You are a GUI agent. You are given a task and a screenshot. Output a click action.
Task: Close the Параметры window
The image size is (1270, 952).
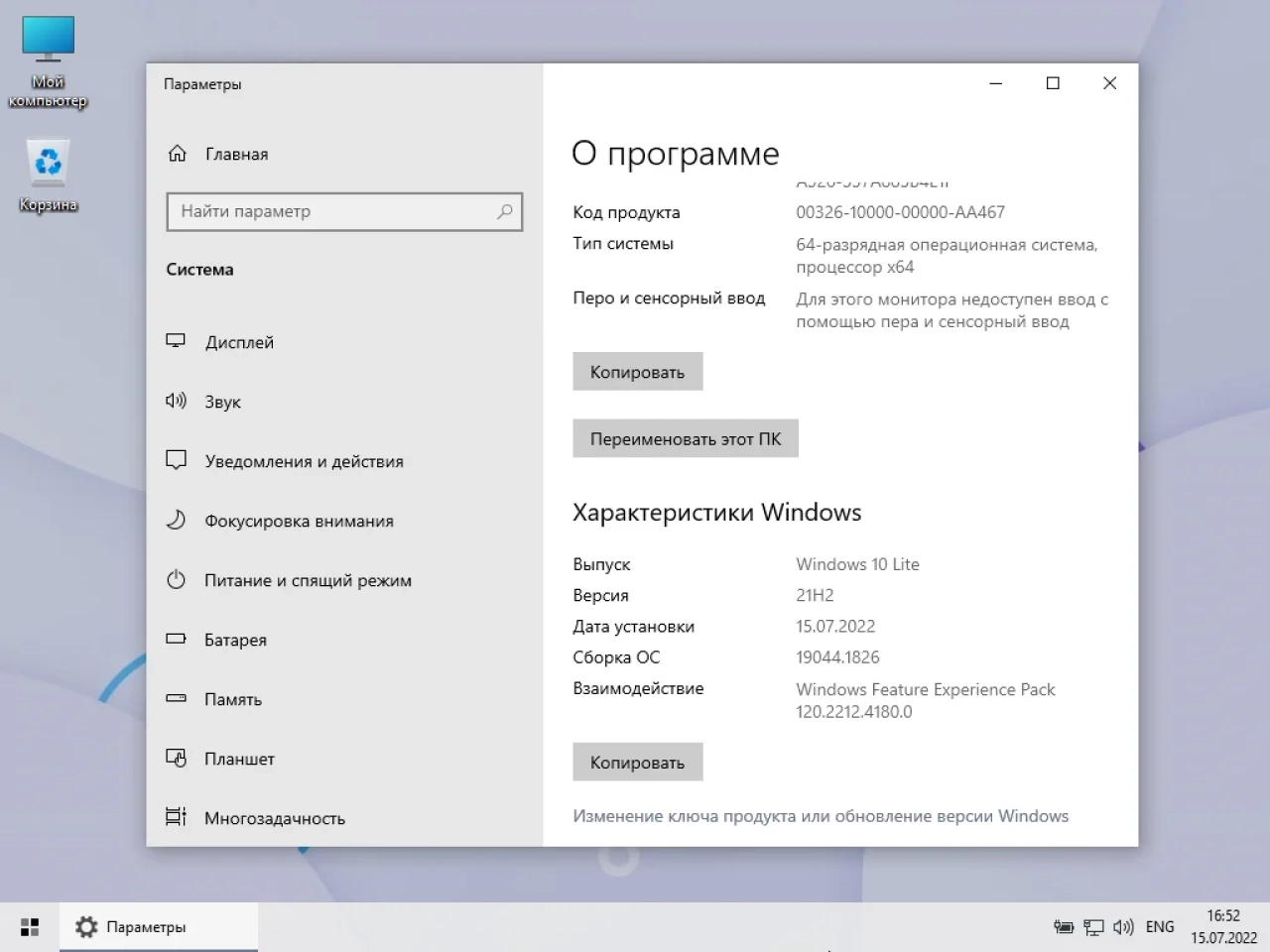click(x=1109, y=83)
